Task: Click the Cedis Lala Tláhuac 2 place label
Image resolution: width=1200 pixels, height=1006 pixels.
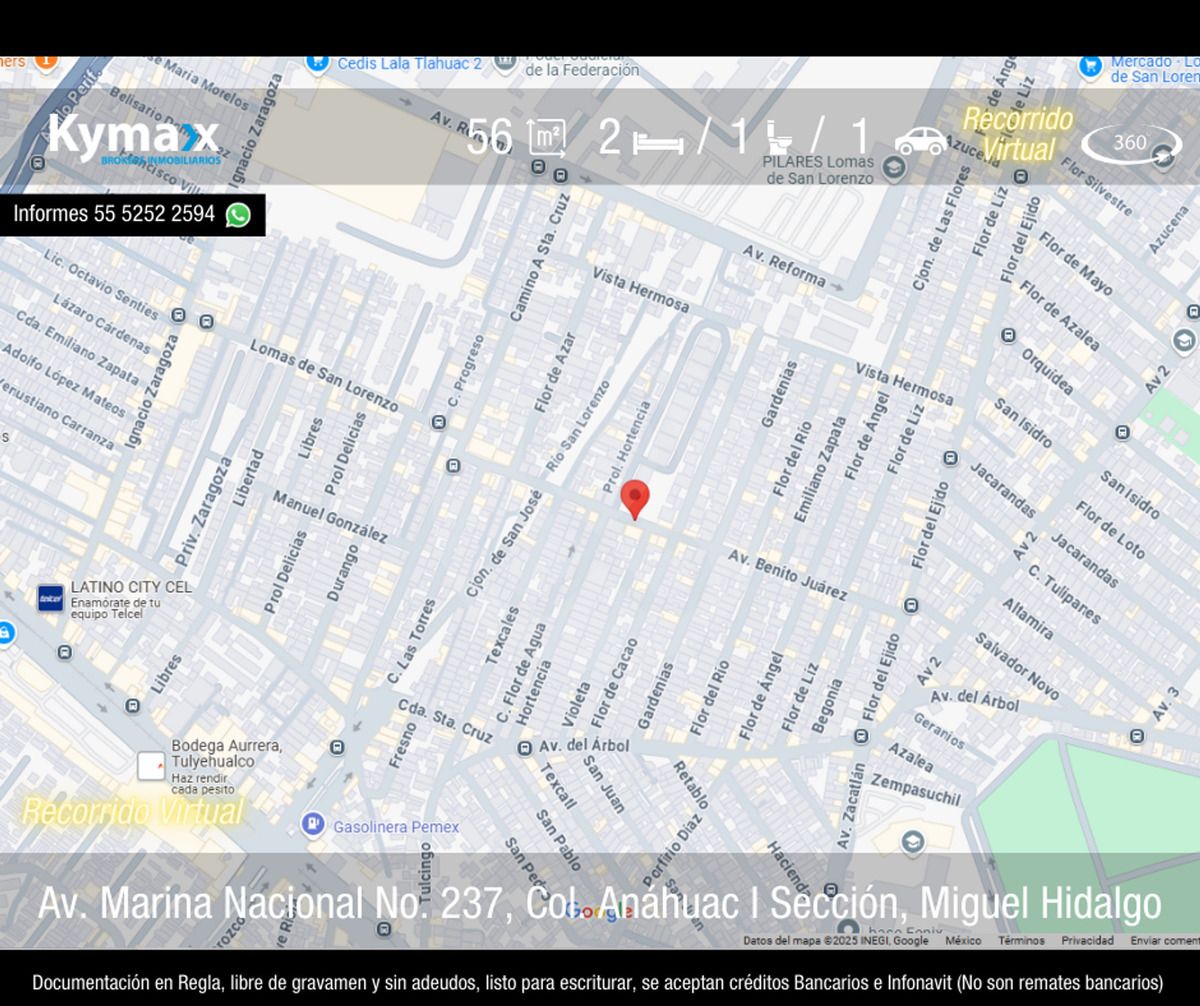Action: (410, 64)
